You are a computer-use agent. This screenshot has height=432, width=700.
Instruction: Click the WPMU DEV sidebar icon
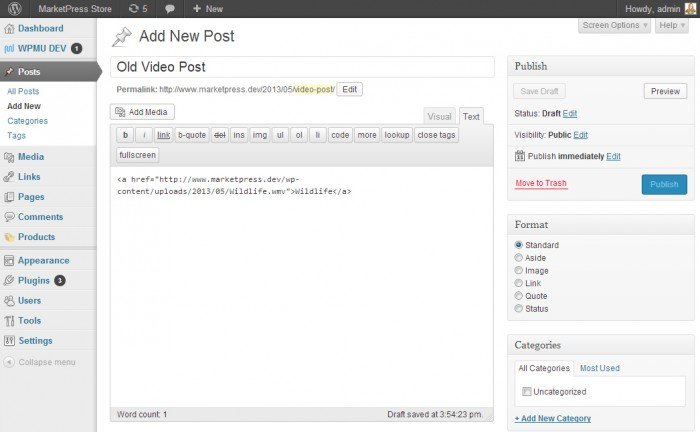click(x=9, y=49)
